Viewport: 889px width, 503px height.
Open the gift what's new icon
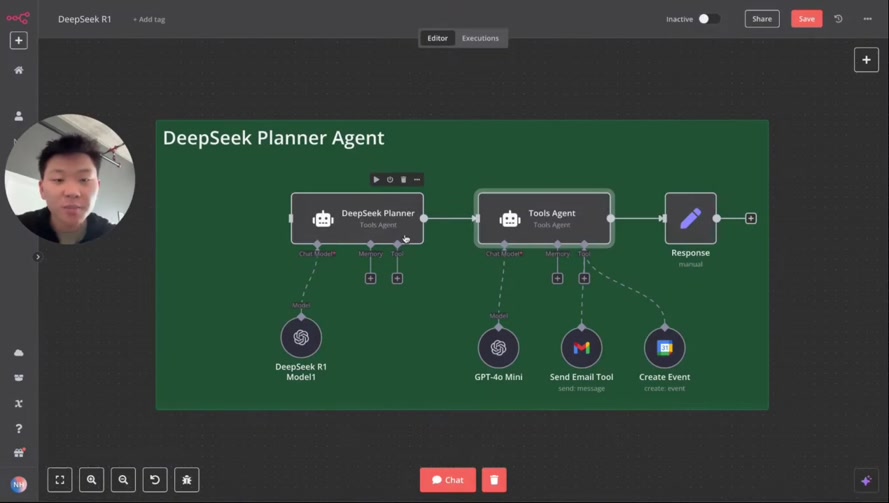coord(19,453)
